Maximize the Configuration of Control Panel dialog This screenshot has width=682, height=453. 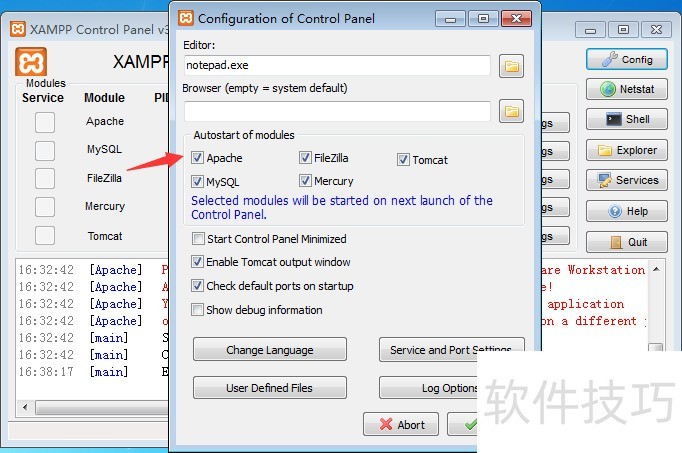coord(483,19)
